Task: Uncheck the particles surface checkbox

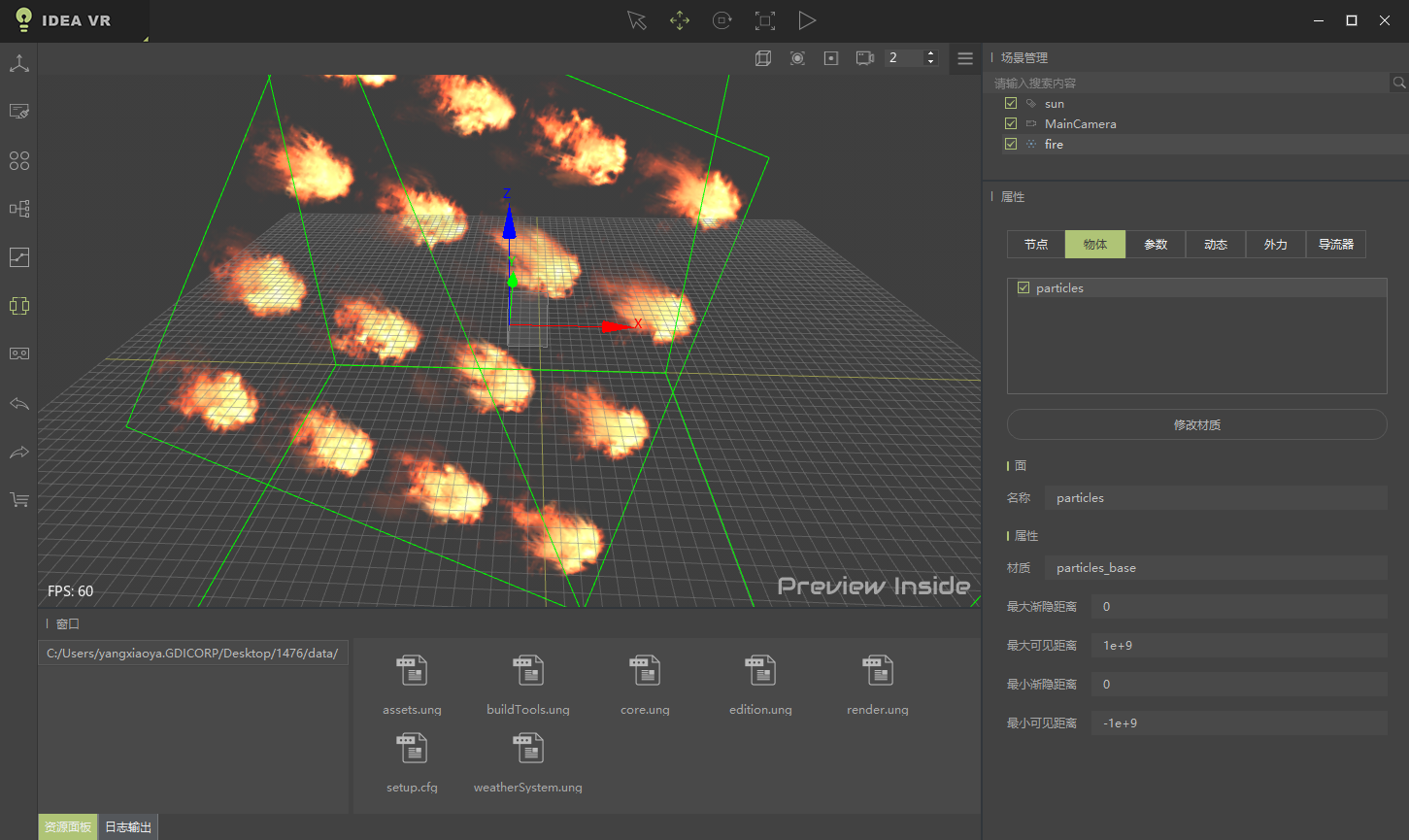Action: coord(1023,288)
